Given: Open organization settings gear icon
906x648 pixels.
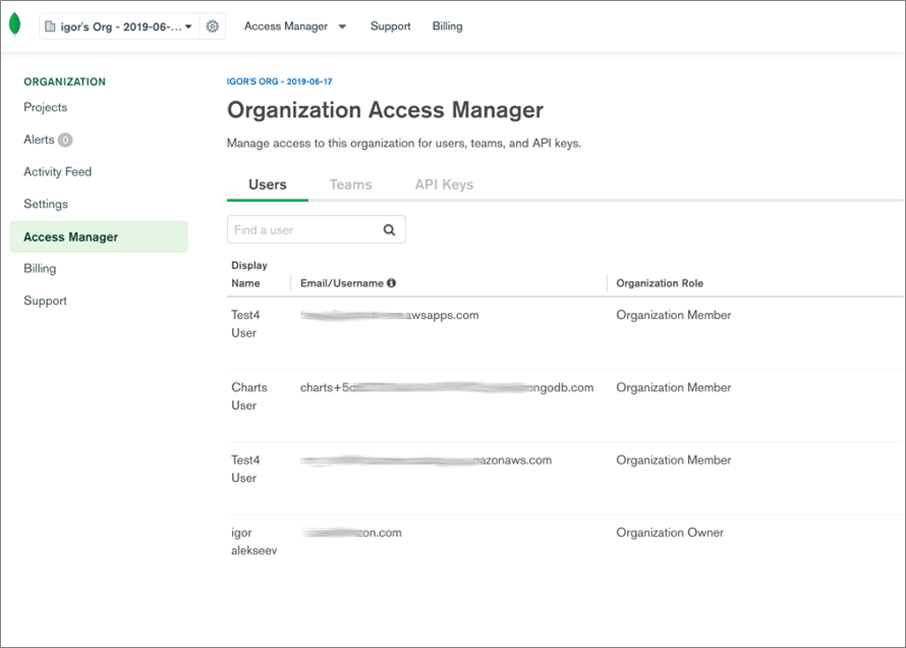Looking at the screenshot, I should point(212,27).
